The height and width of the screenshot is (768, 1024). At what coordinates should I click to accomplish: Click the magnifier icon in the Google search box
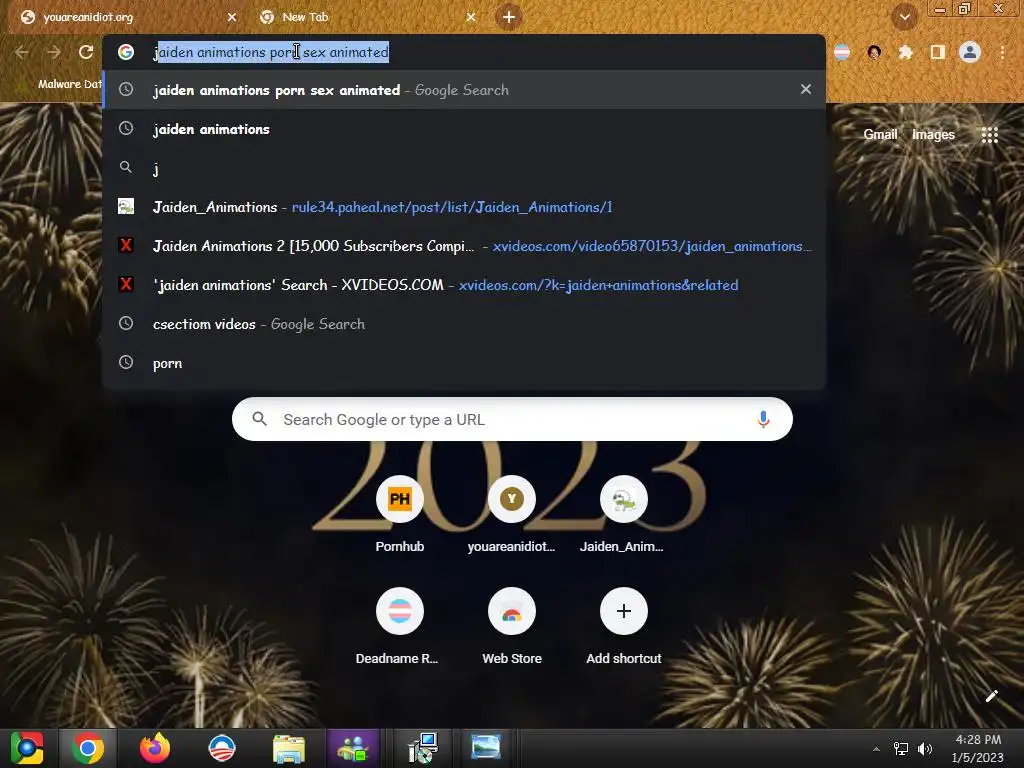point(259,419)
